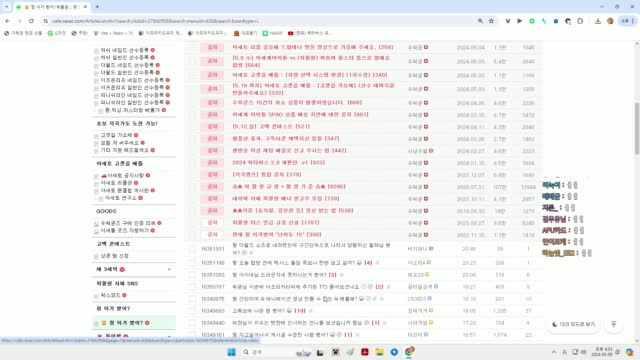640x360 pixels.
Task: Tick the checkbox of the 18:10 post row
Action: click(x=192, y=299)
